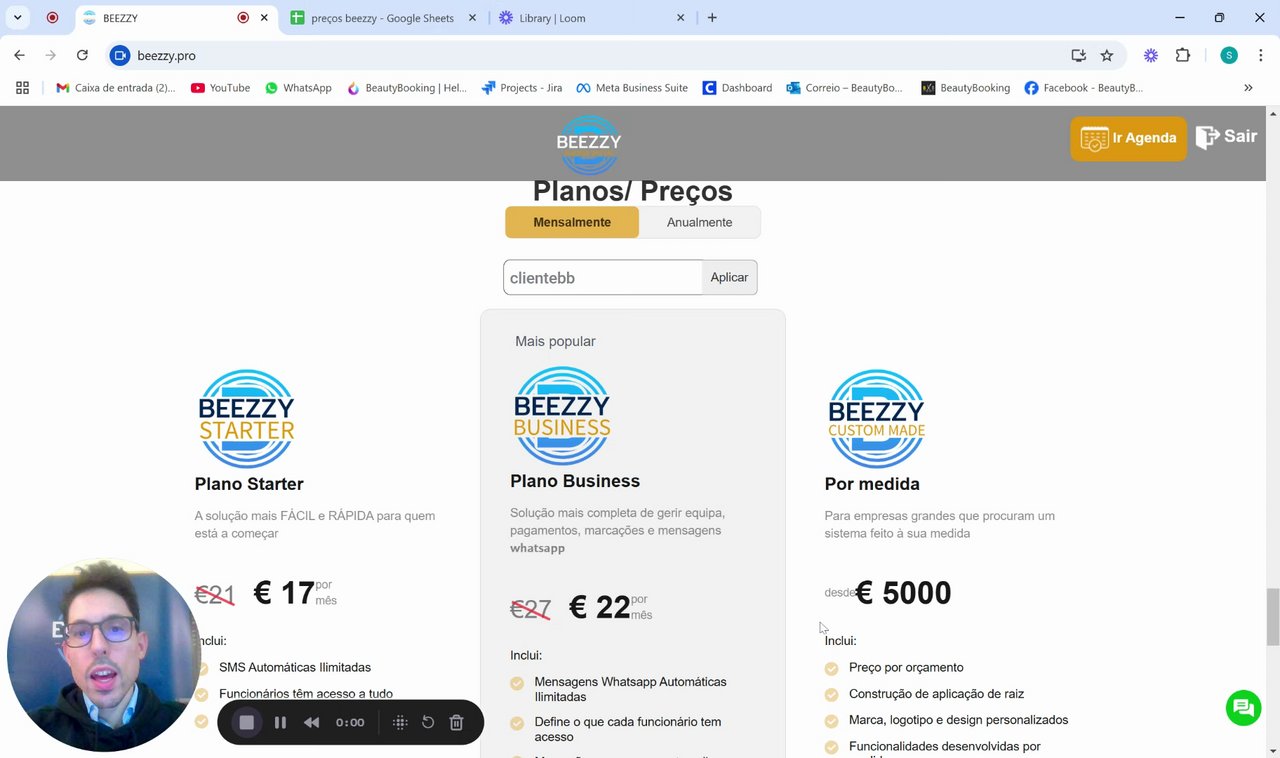Switch to Anualmente billing
Image resolution: width=1280 pixels, height=758 pixels.
[x=699, y=222]
